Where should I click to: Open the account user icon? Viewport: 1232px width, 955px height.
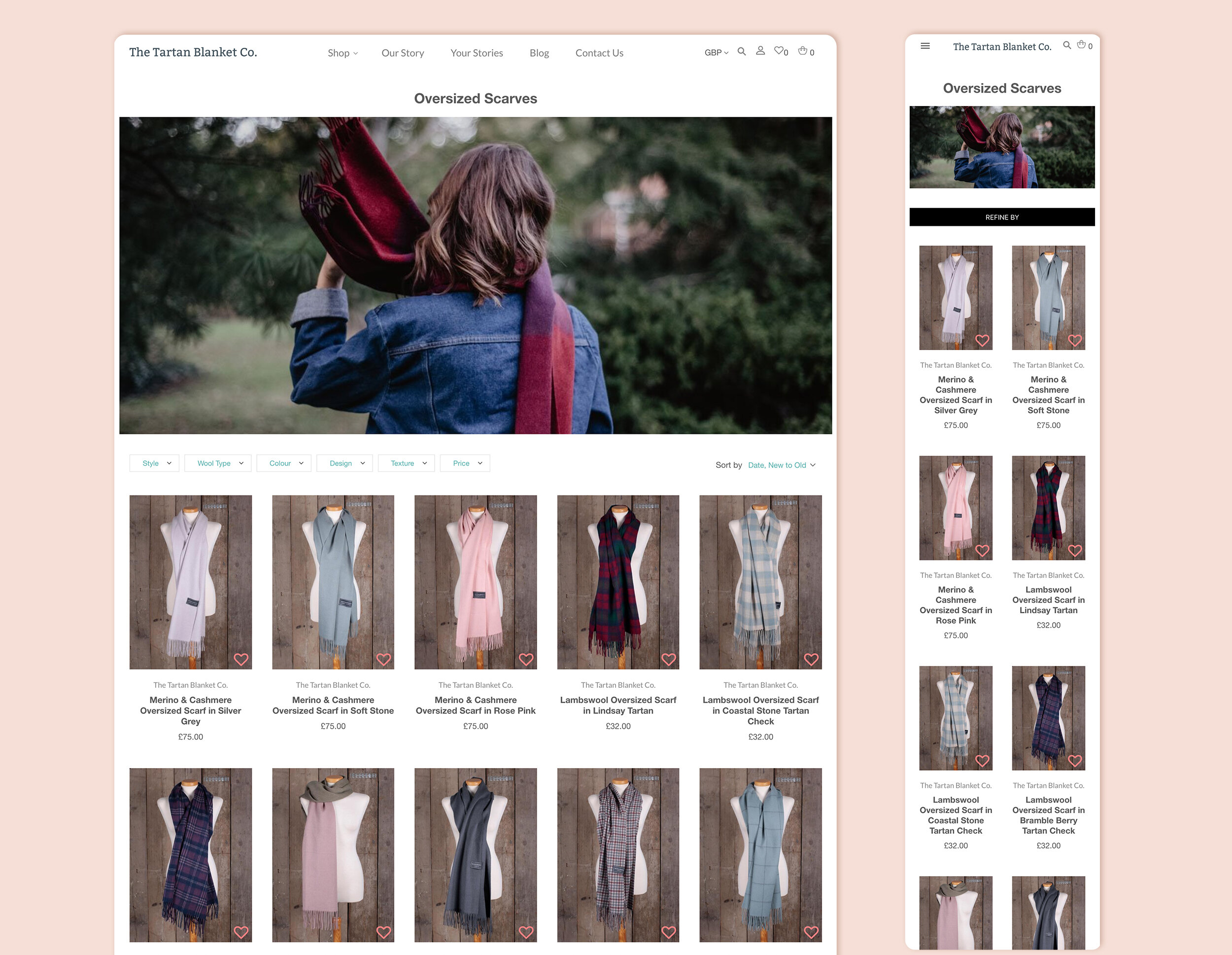(760, 51)
